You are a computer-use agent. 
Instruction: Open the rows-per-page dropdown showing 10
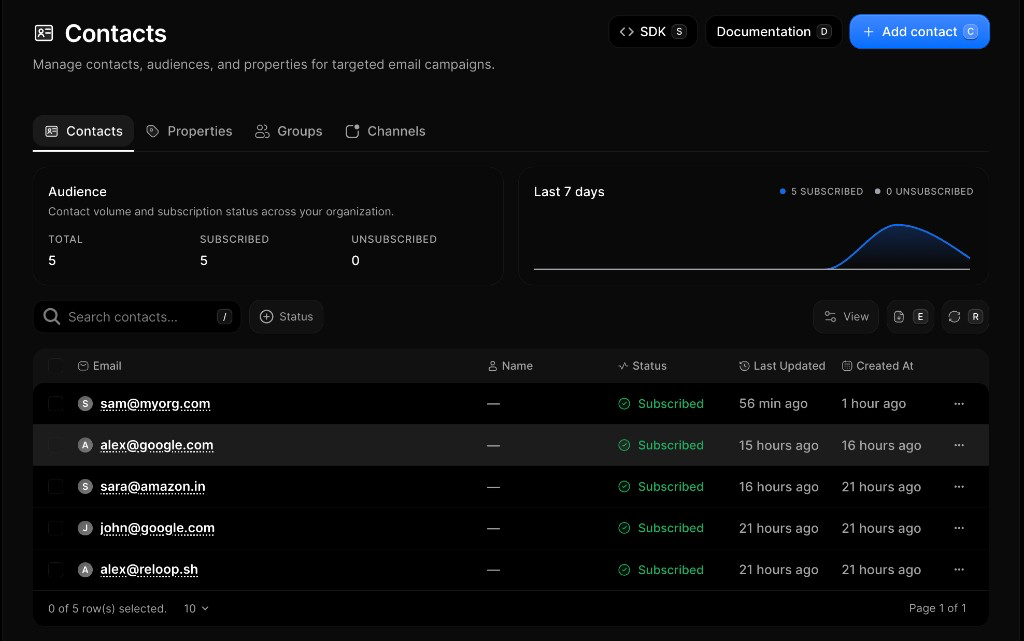(196, 608)
